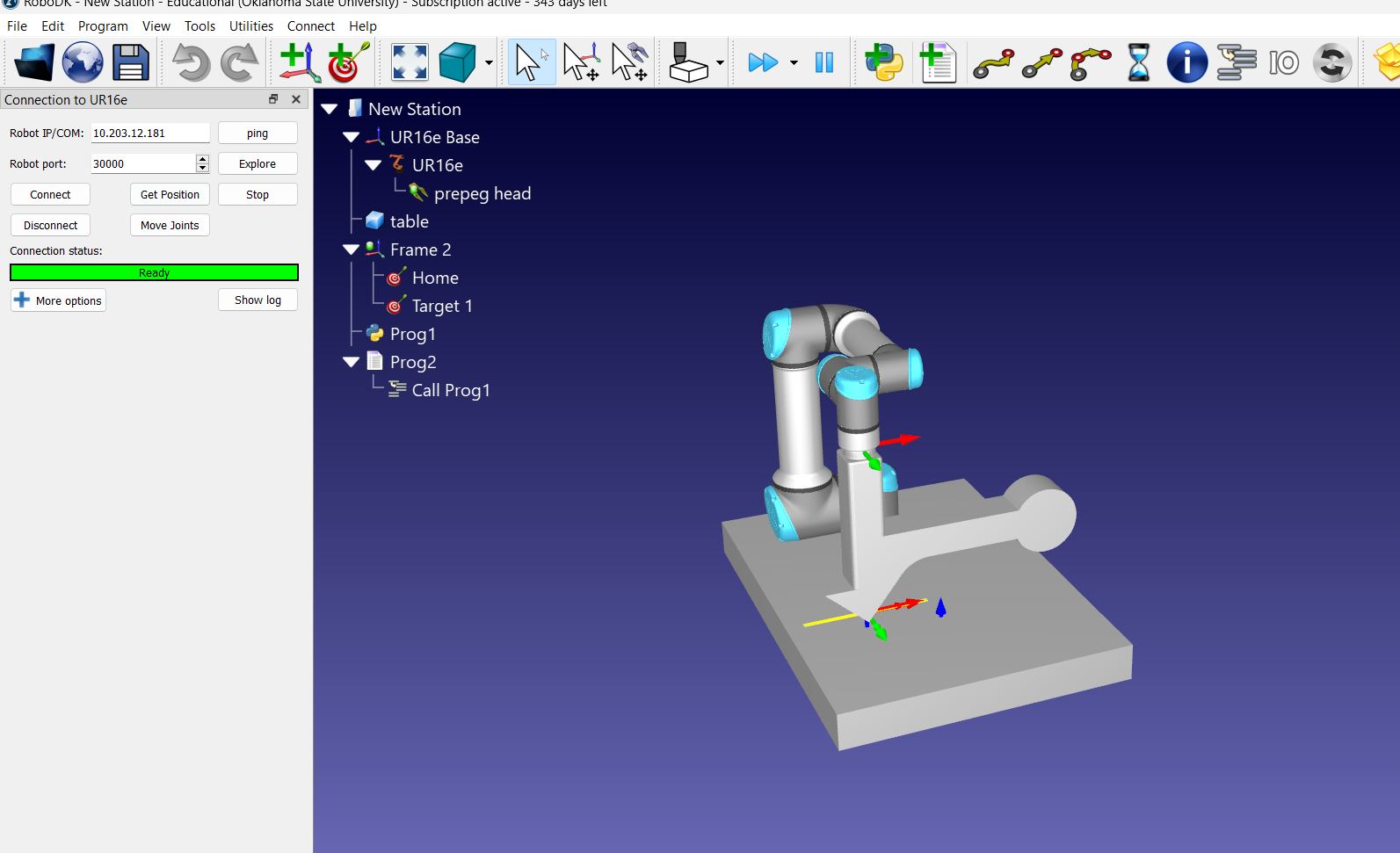
Task: Click the hourglass pause instruction icon
Action: (x=1138, y=63)
